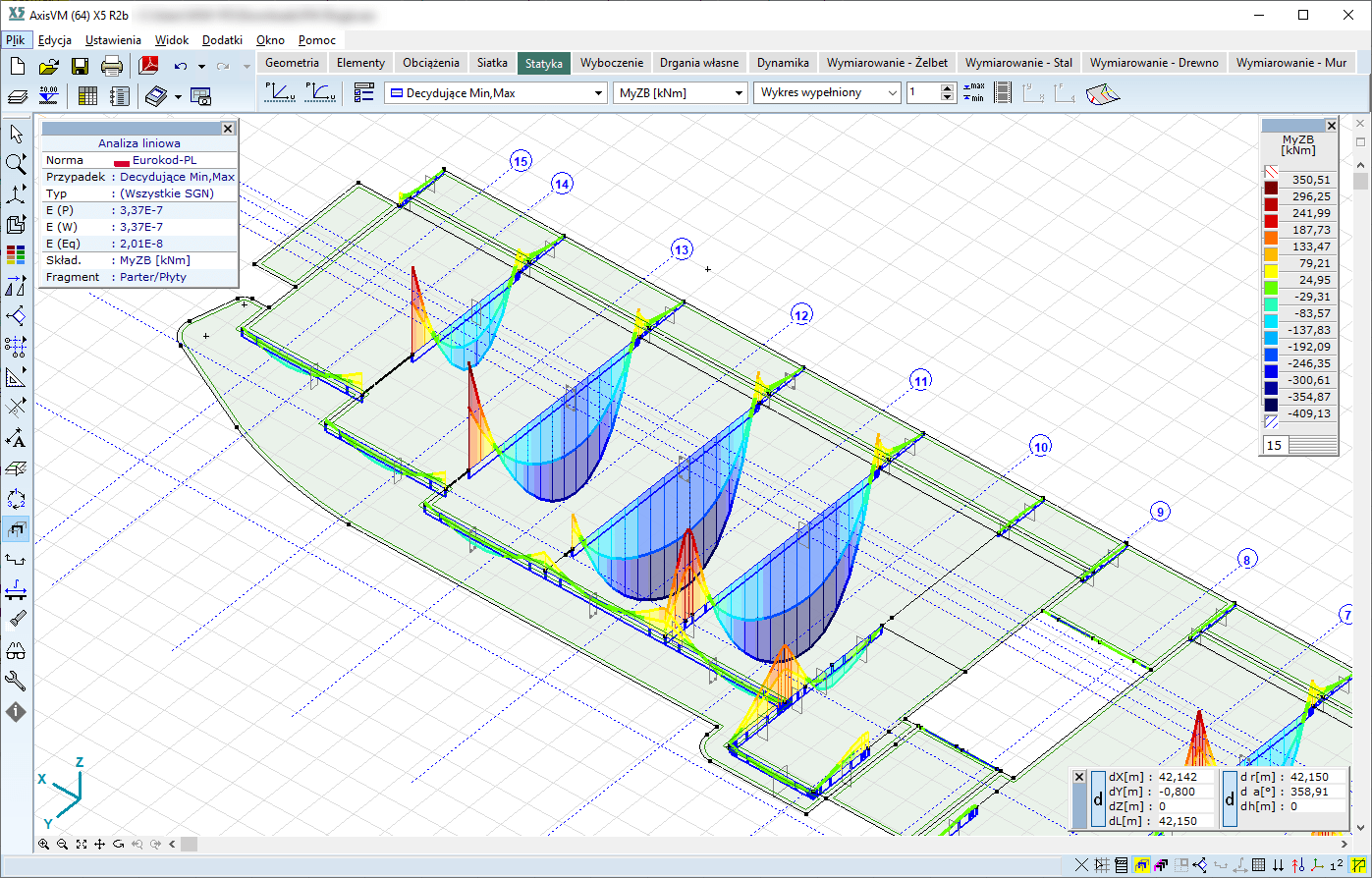Toggle the yellow status bar icon at far right

coord(1359,865)
